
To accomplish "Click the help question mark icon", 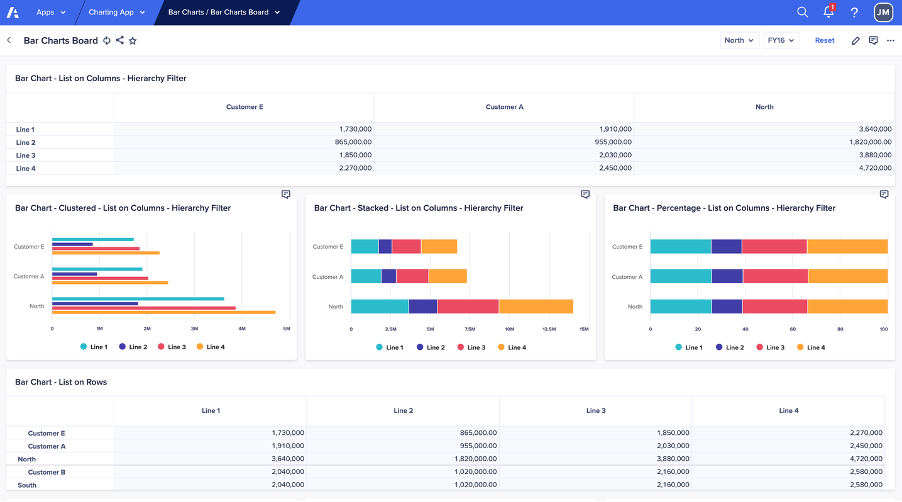I will pos(854,12).
